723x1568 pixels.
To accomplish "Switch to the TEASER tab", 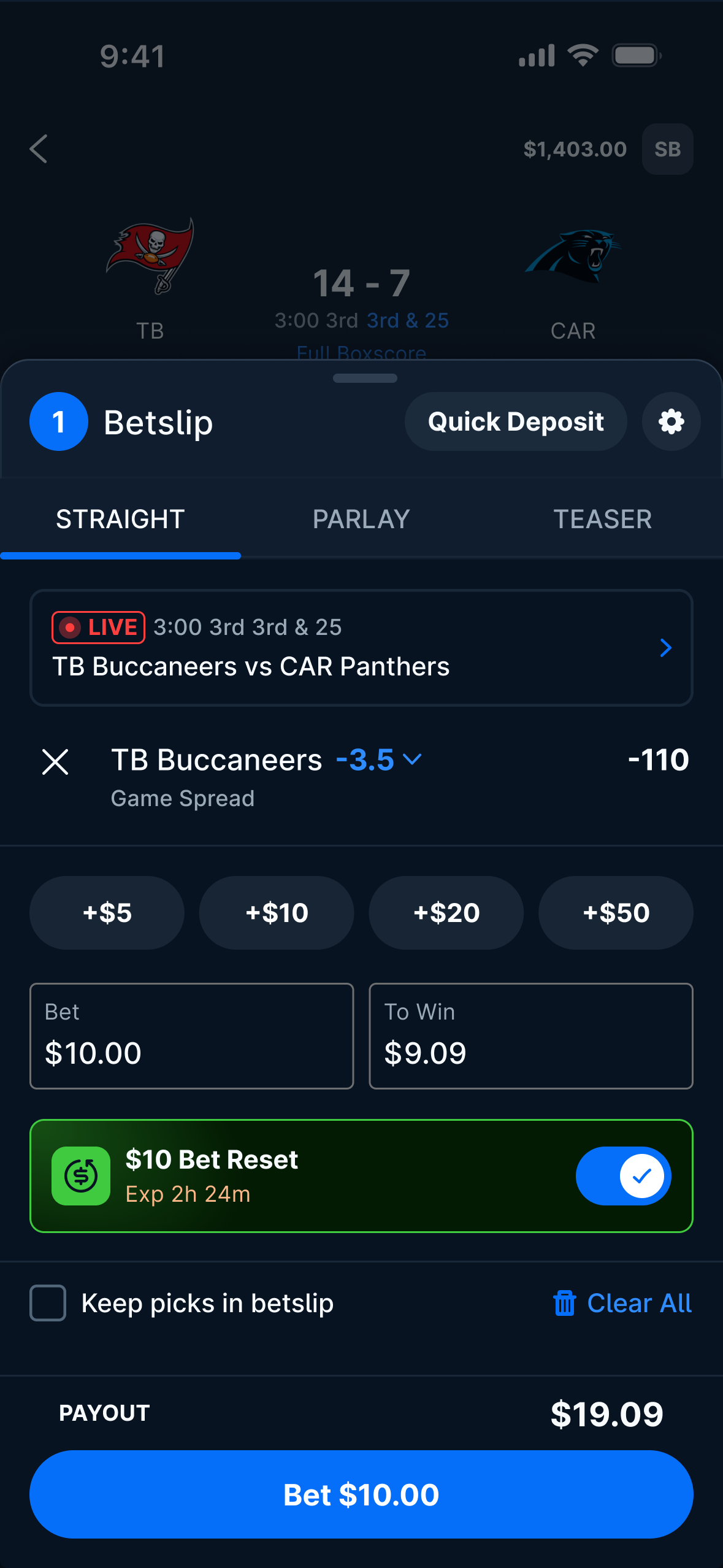I will [602, 520].
